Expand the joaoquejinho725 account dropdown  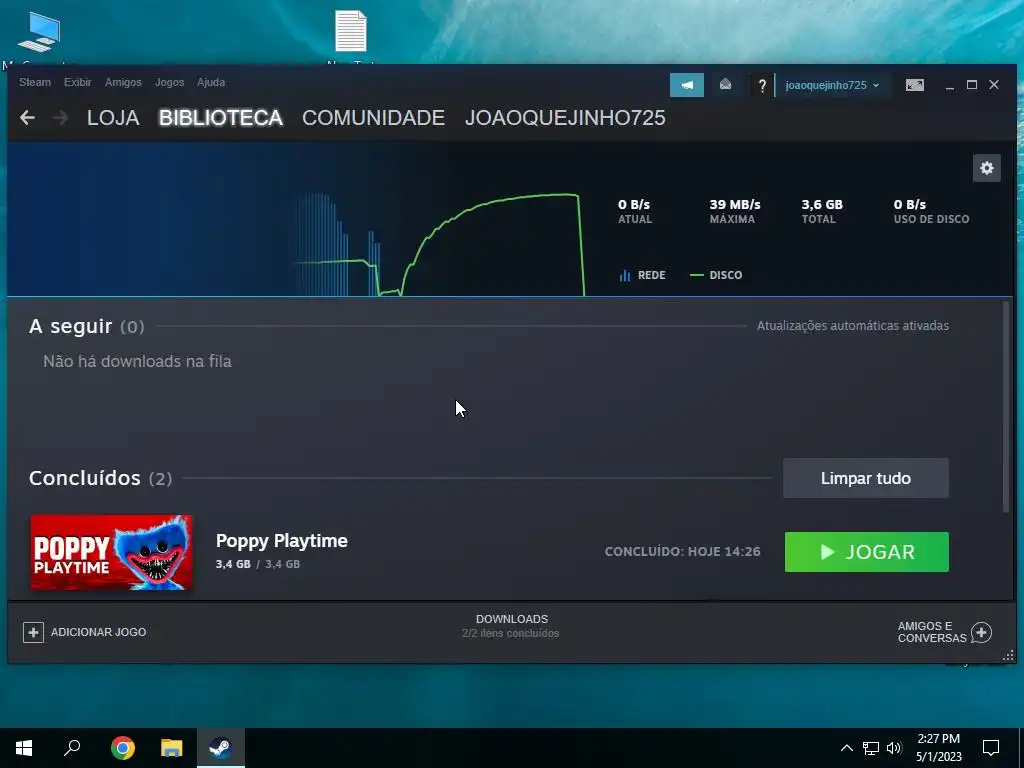(x=832, y=86)
